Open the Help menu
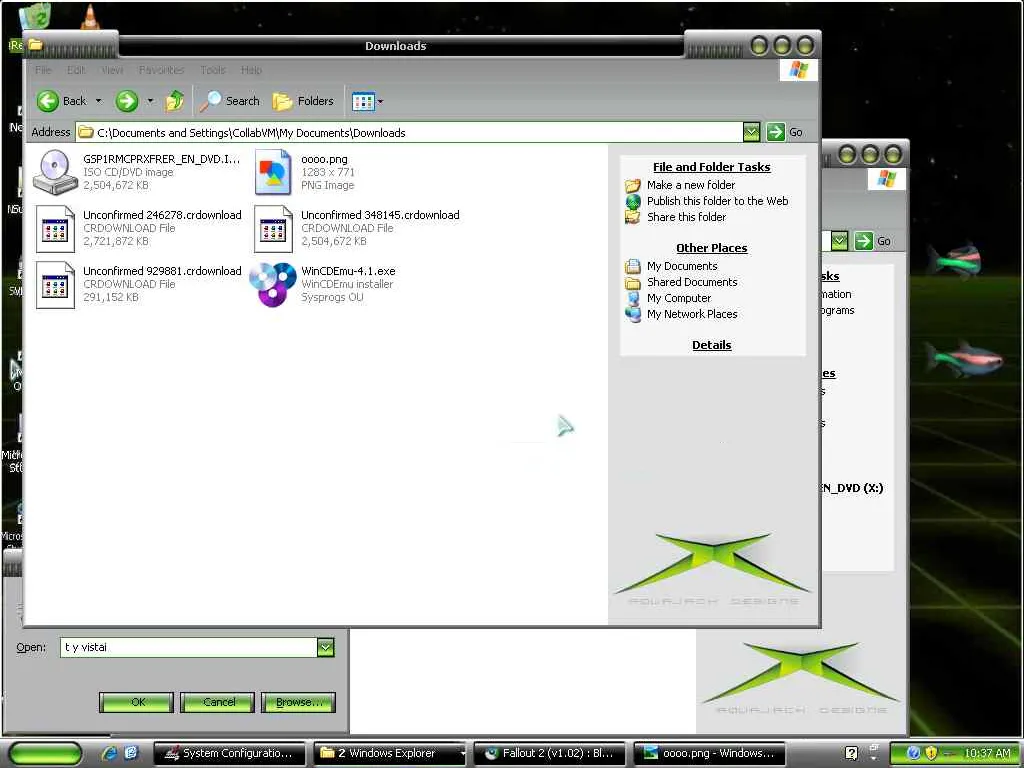The height and width of the screenshot is (768, 1024). click(251, 70)
